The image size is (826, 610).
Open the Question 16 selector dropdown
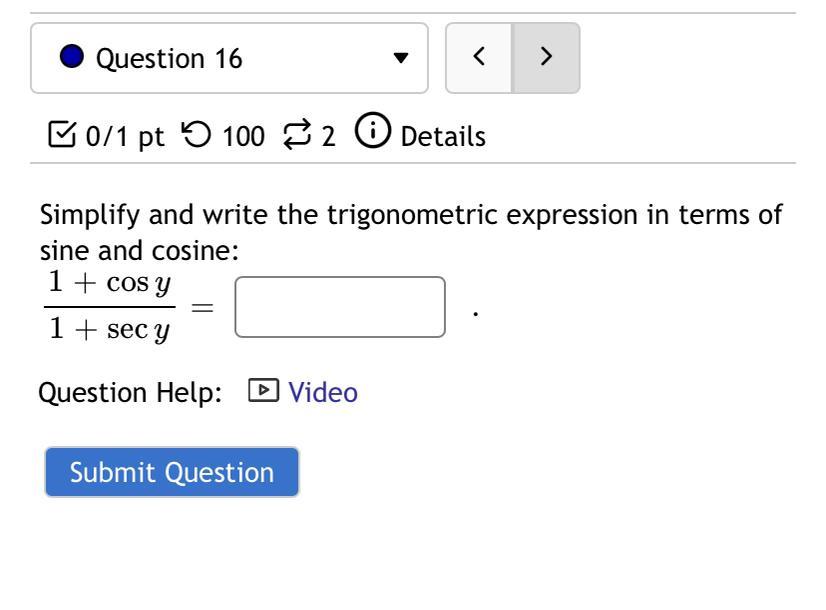(228, 59)
